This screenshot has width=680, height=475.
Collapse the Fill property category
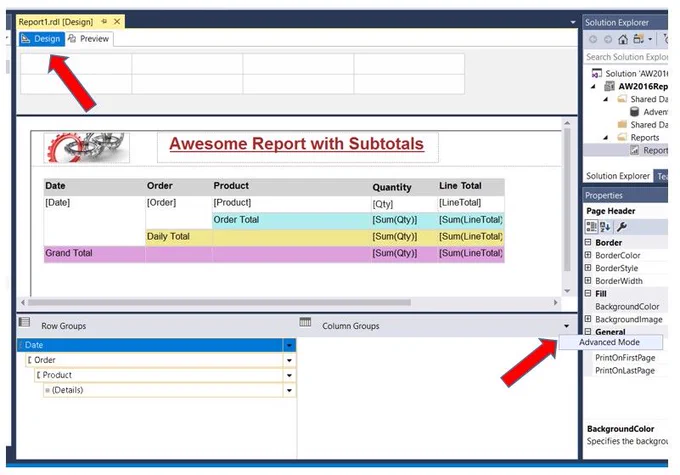(588, 293)
